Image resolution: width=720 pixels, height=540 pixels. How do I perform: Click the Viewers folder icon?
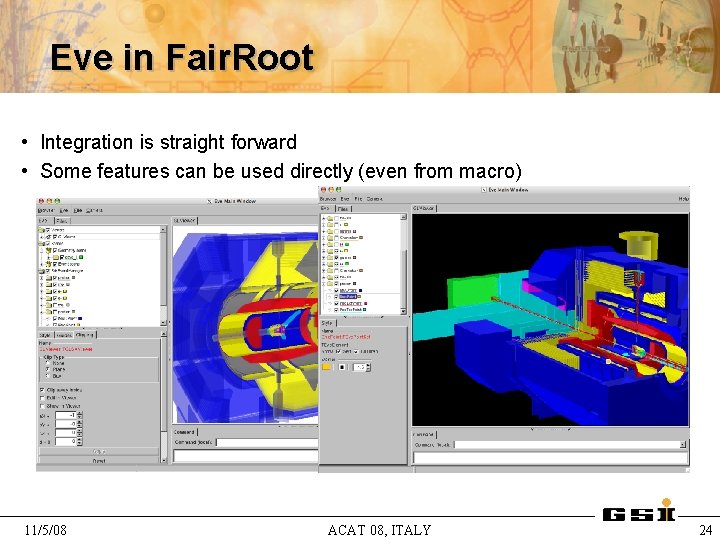pyautogui.click(x=41, y=230)
